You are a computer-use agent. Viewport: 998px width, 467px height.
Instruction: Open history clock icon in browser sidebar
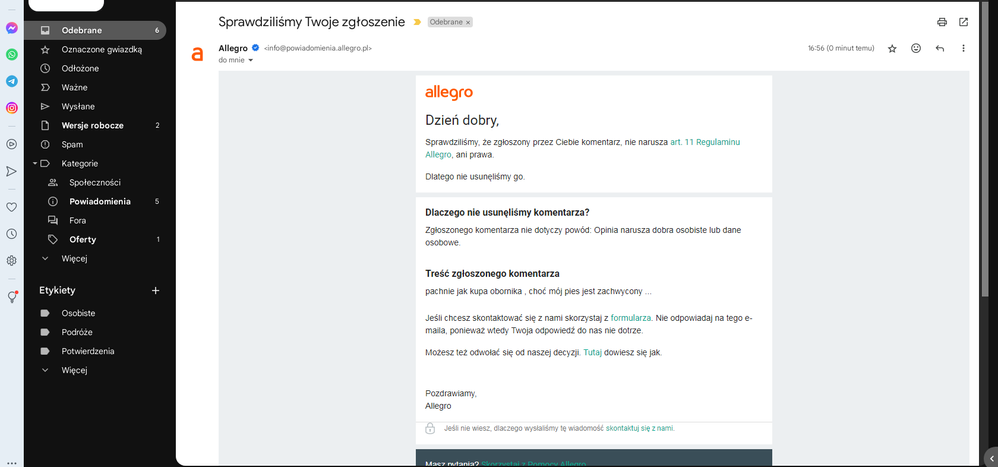pos(11,234)
